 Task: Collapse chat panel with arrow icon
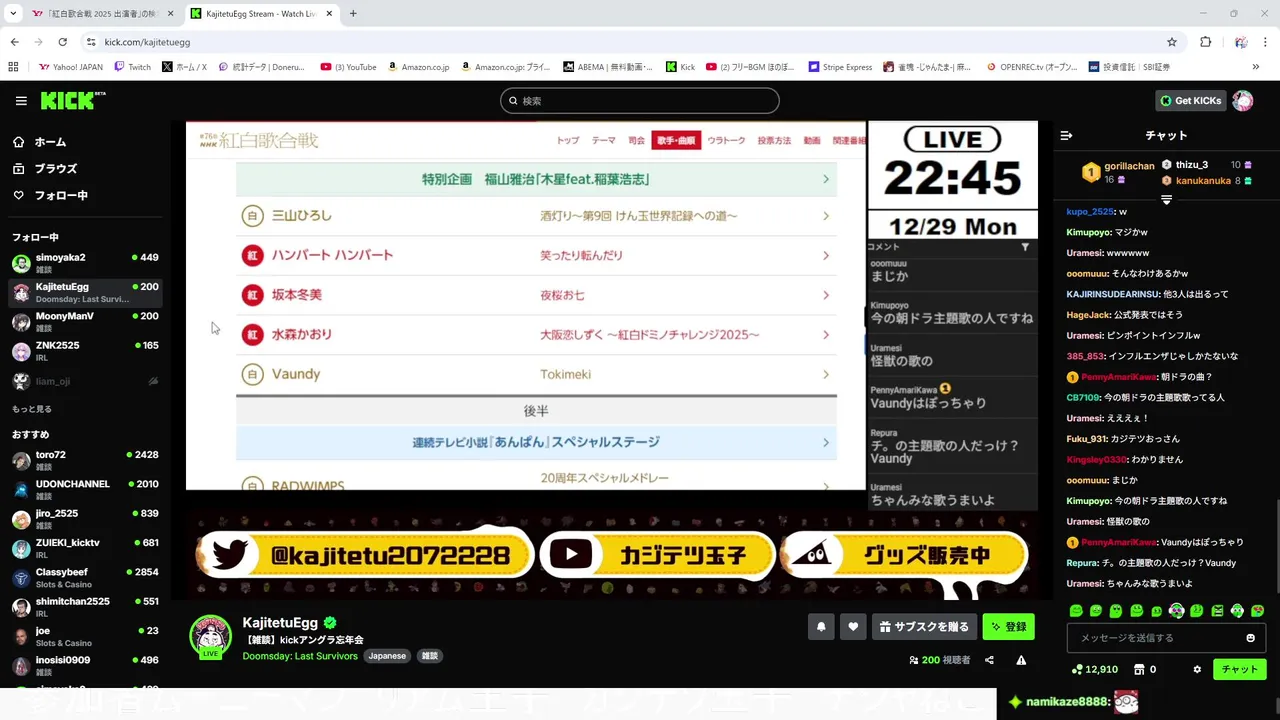point(1066,135)
